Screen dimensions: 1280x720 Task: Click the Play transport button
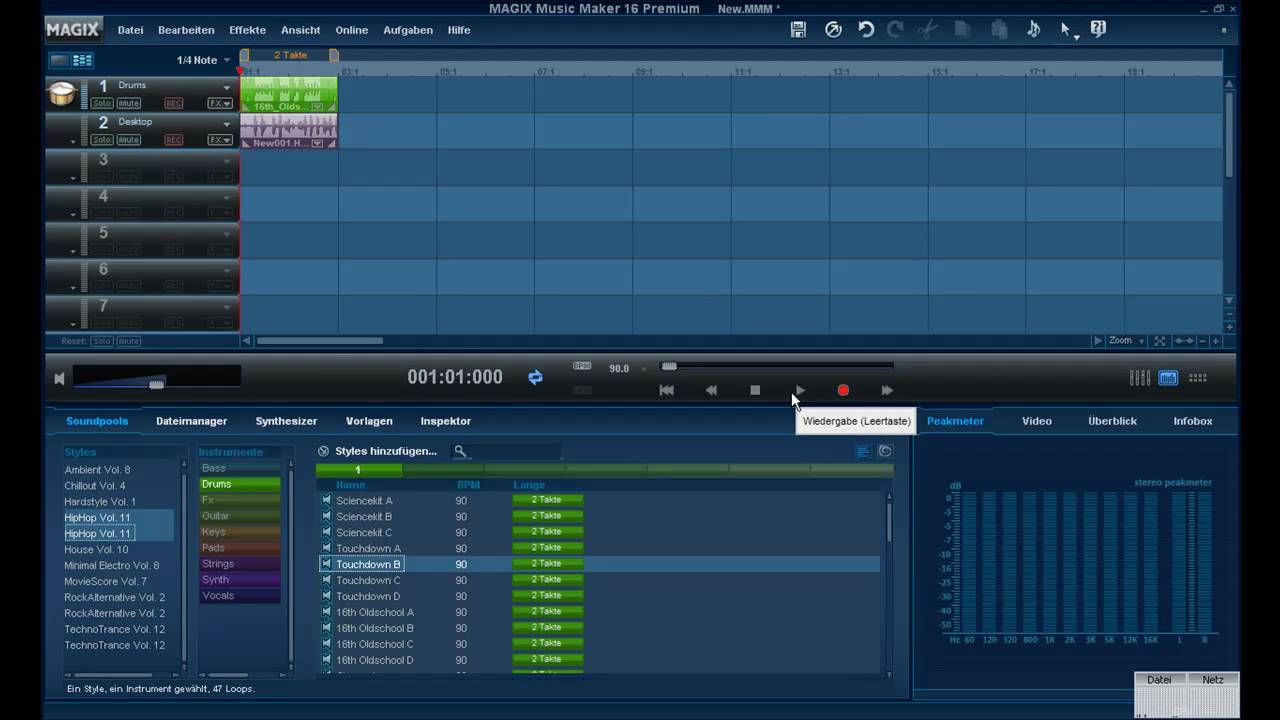[x=799, y=390]
